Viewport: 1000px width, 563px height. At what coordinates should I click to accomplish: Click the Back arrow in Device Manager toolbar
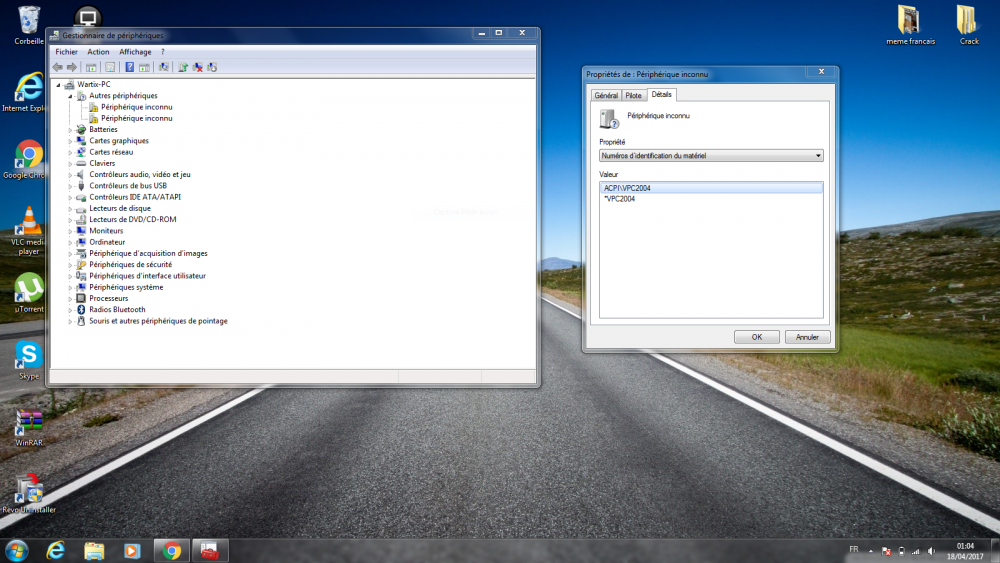(x=58, y=67)
